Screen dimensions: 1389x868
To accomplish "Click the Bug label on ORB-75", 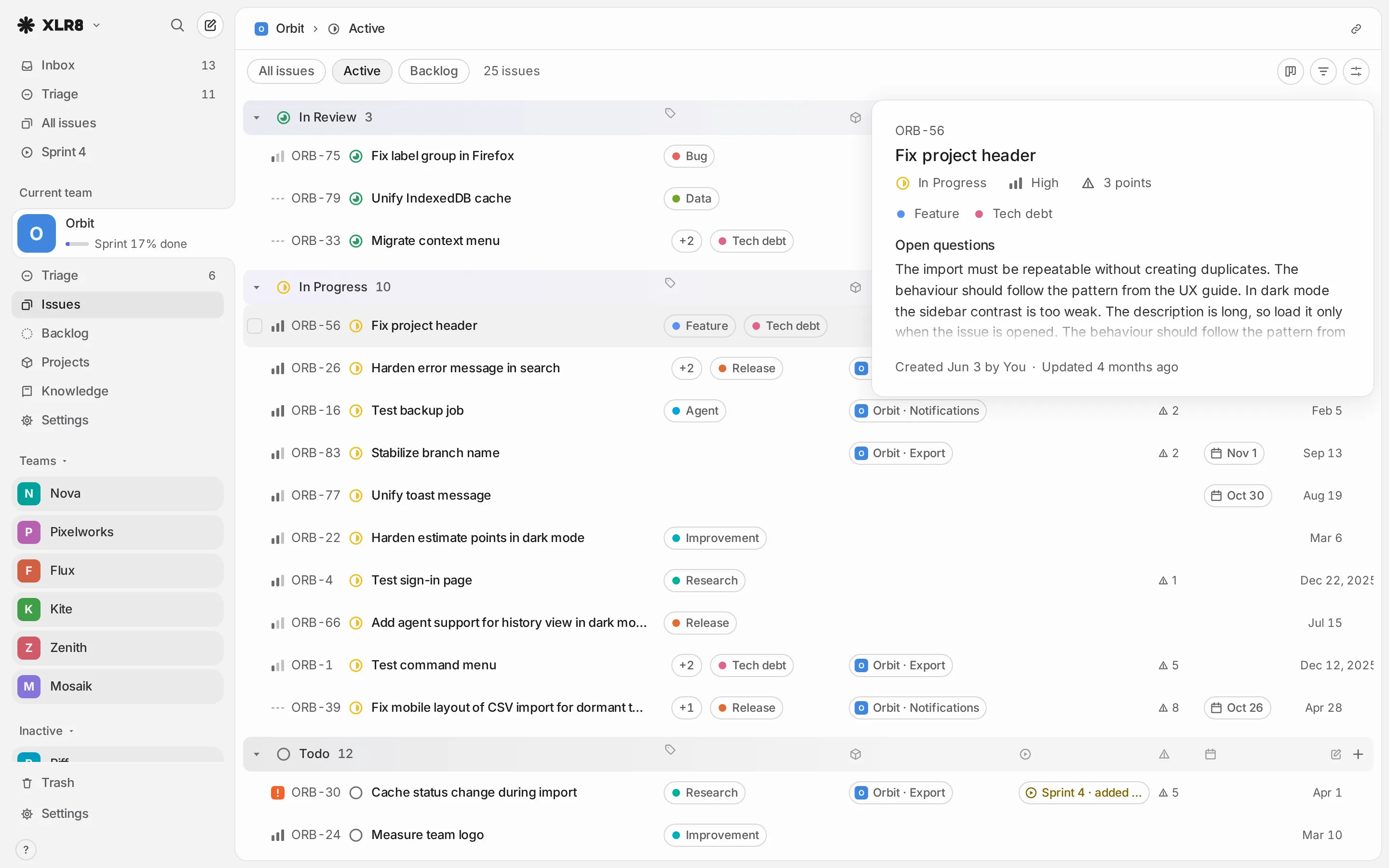I will tap(689, 156).
